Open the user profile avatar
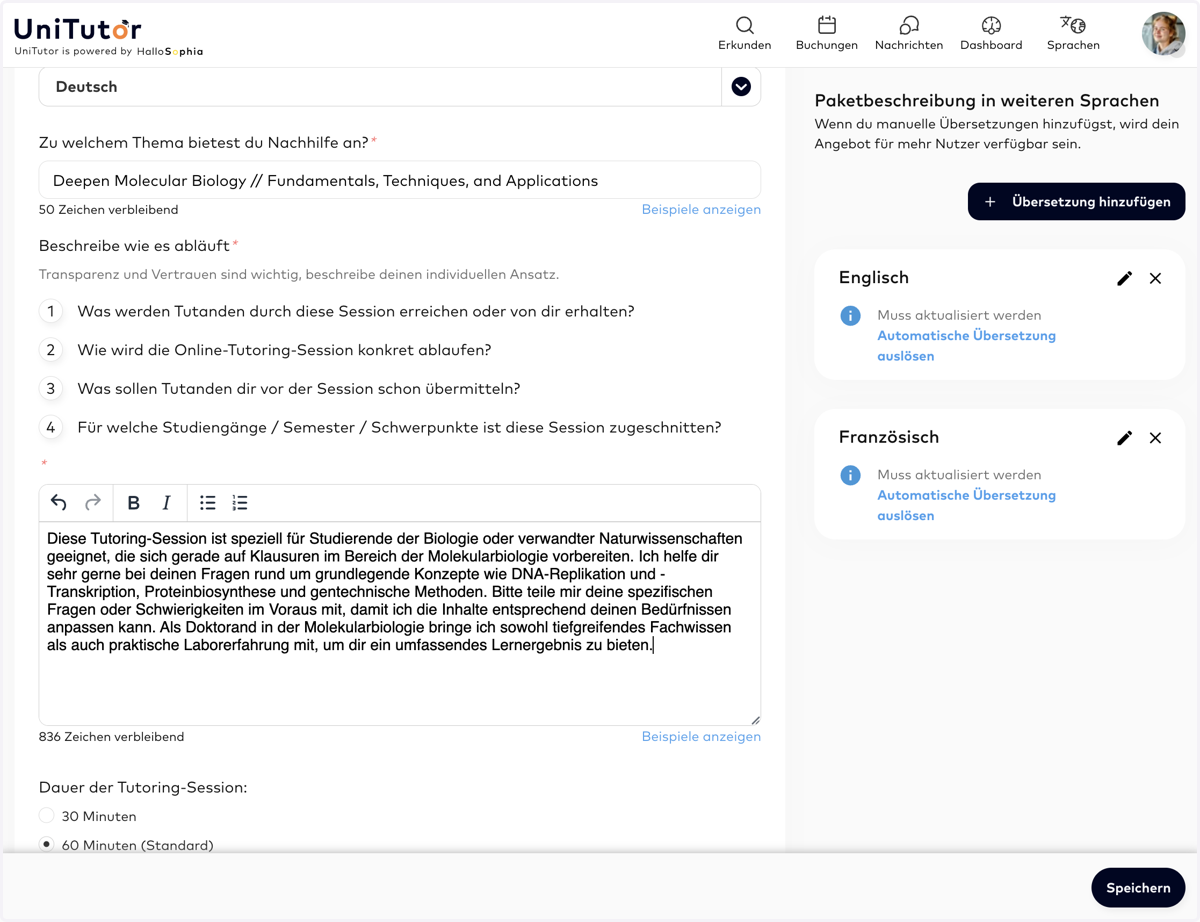The height and width of the screenshot is (922, 1200). click(x=1163, y=34)
